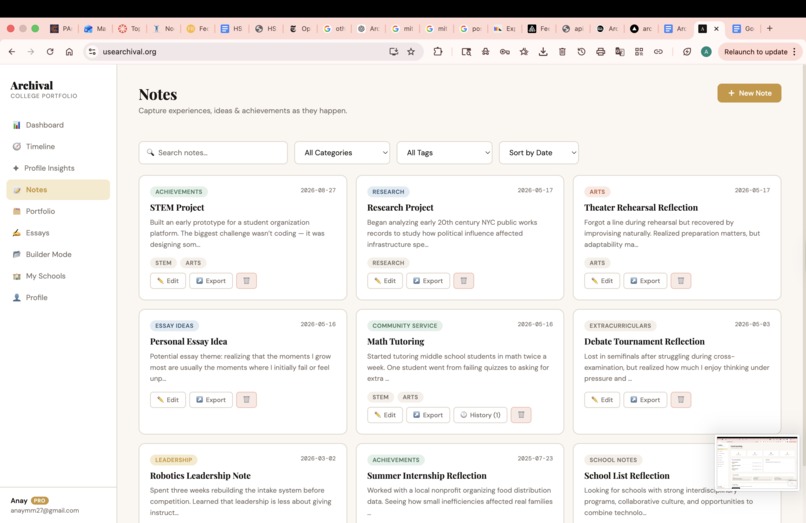806x523 pixels.
Task: Open Summer Internship Reflection title
Action: 427,476
